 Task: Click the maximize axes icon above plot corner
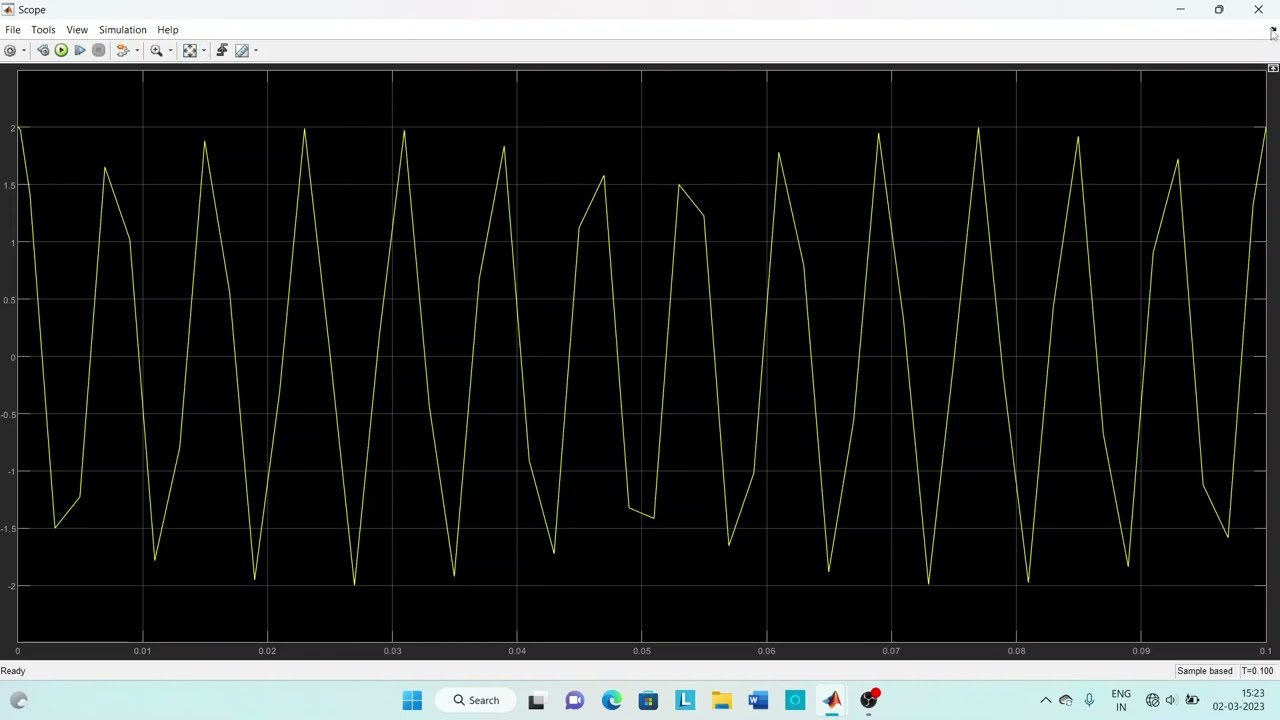point(1273,68)
